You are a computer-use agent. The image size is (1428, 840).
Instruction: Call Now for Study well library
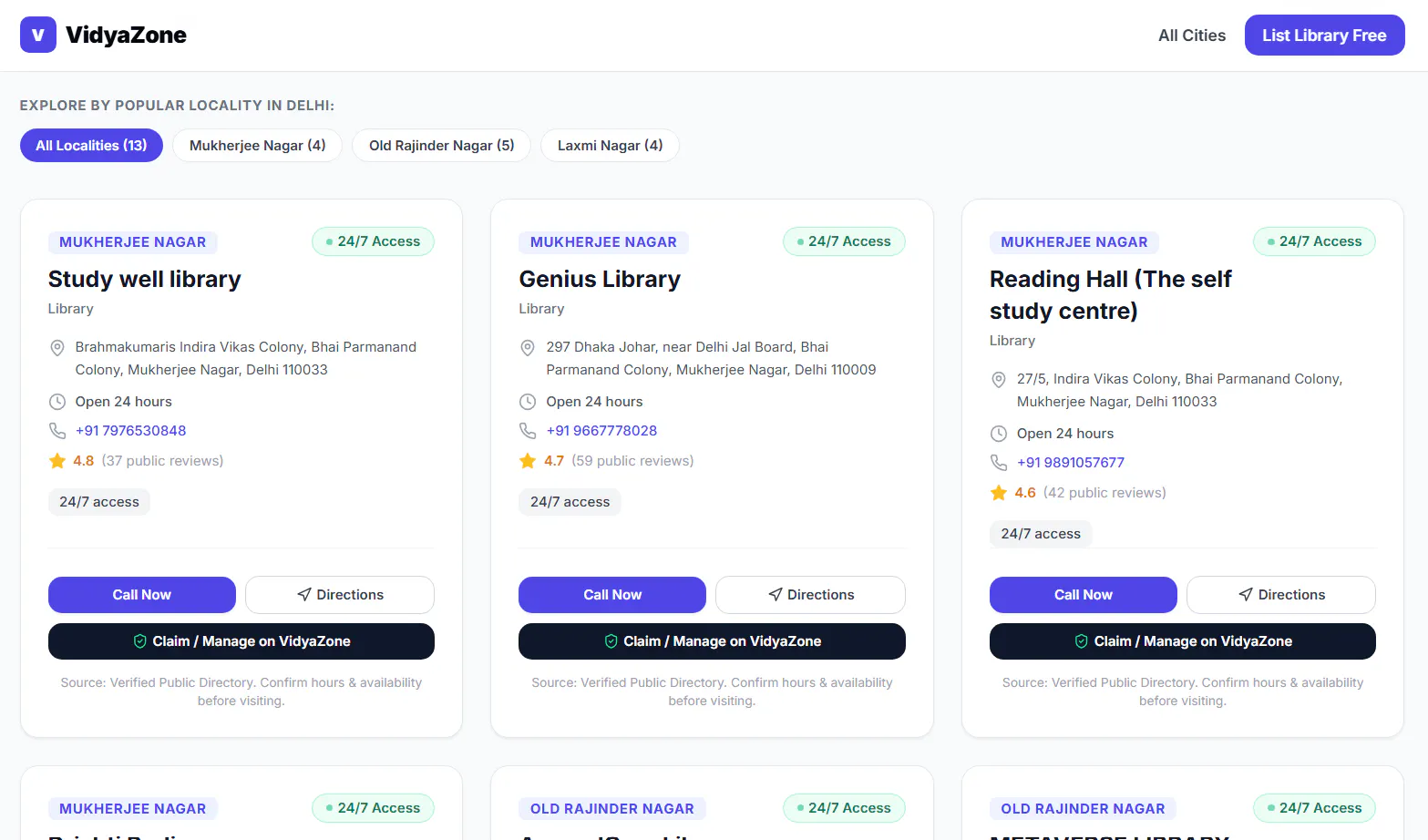point(142,595)
